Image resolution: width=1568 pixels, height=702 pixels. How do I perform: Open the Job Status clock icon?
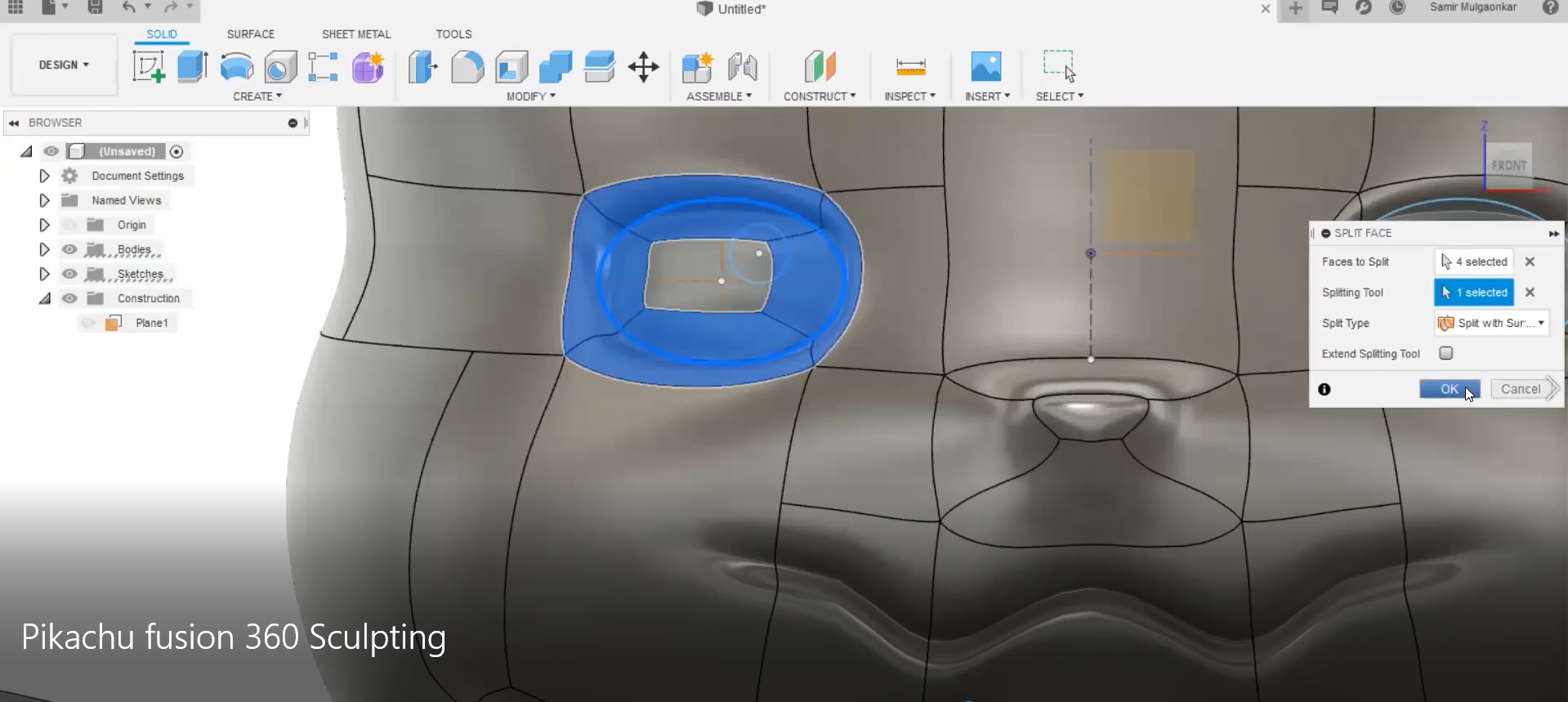1398,7
